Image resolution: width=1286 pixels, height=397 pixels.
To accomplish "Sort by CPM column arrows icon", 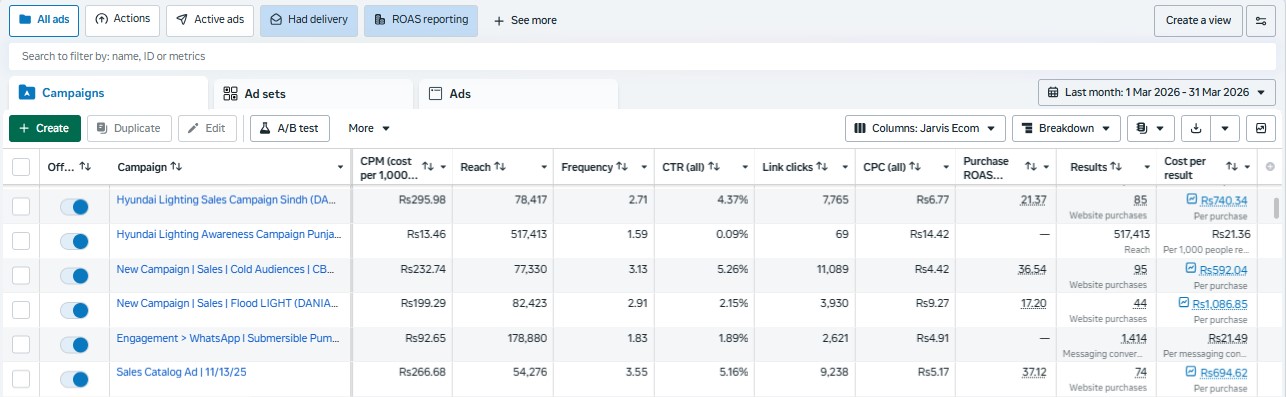I will point(428,166).
